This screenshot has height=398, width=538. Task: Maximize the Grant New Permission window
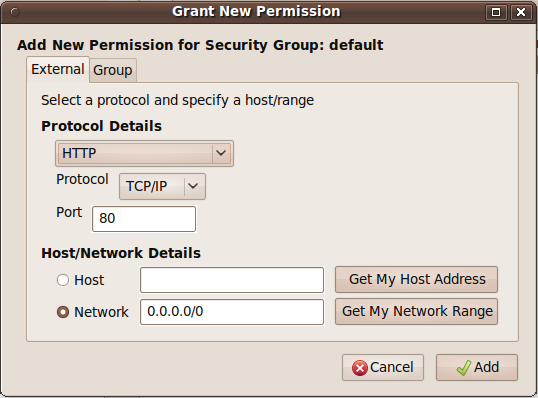pos(496,12)
